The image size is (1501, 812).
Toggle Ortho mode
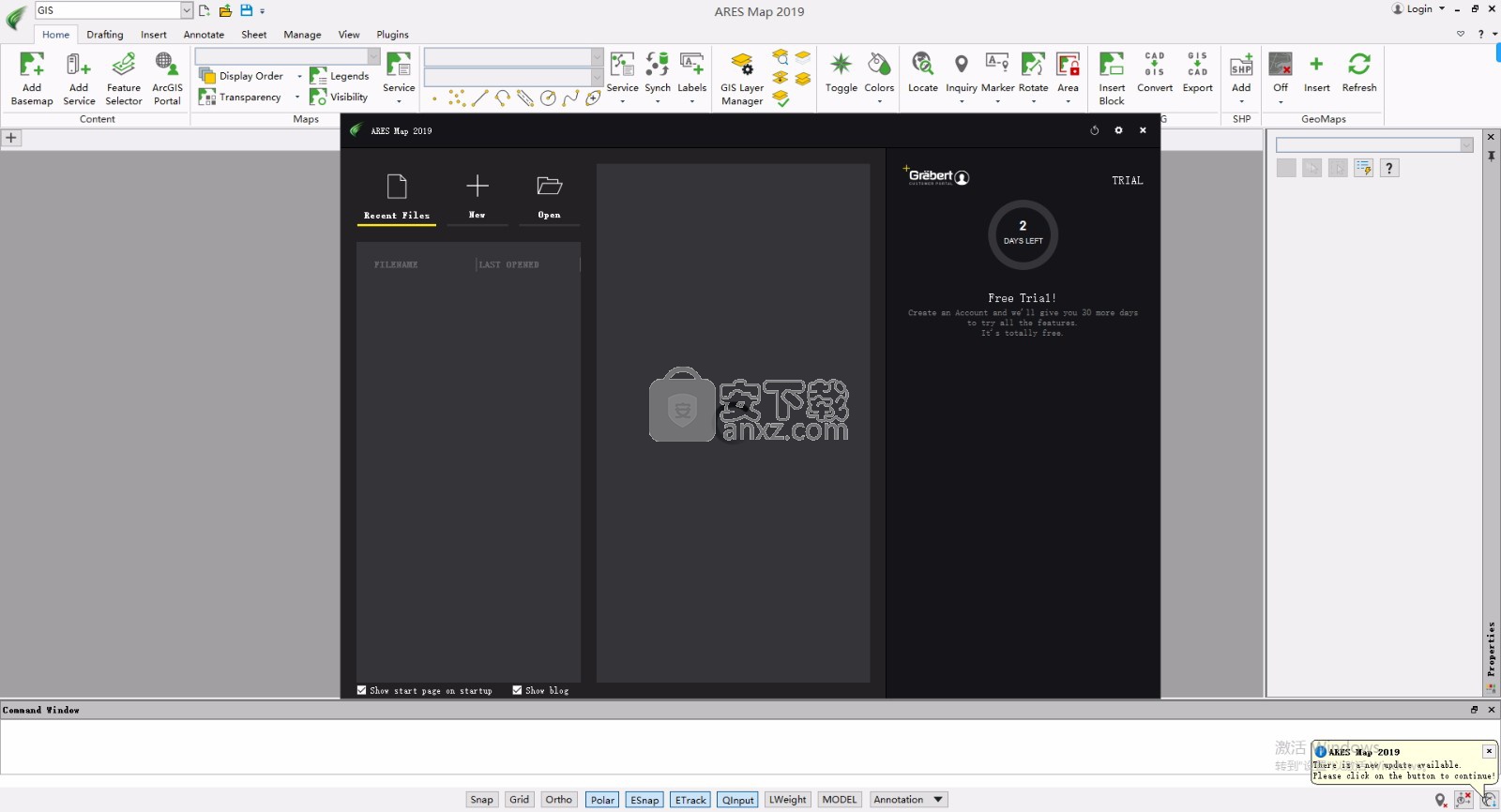pos(558,800)
